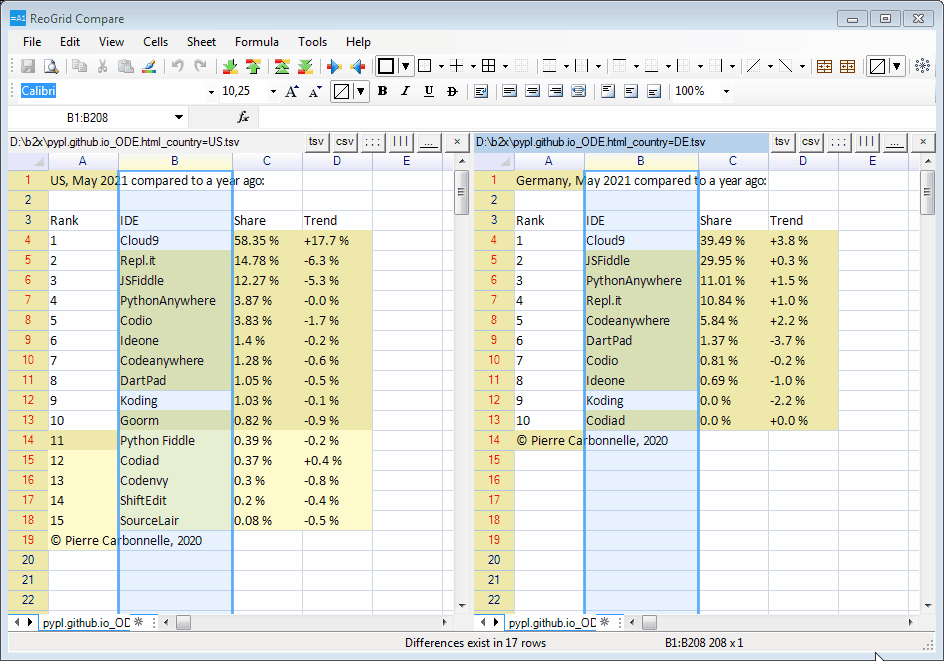
Task: Click the inside borders plus icon
Action: (457, 66)
